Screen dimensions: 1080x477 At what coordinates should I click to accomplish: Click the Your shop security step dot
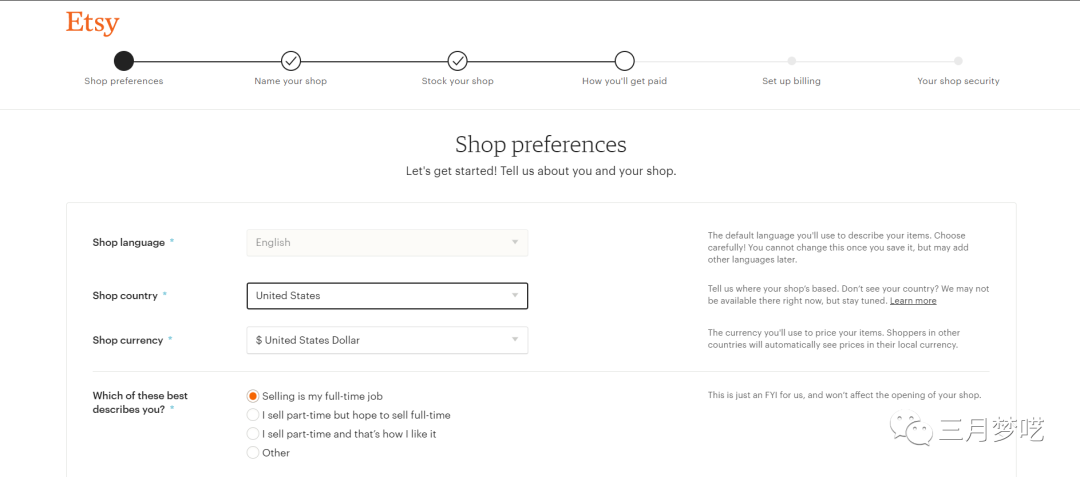pyautogui.click(x=958, y=61)
